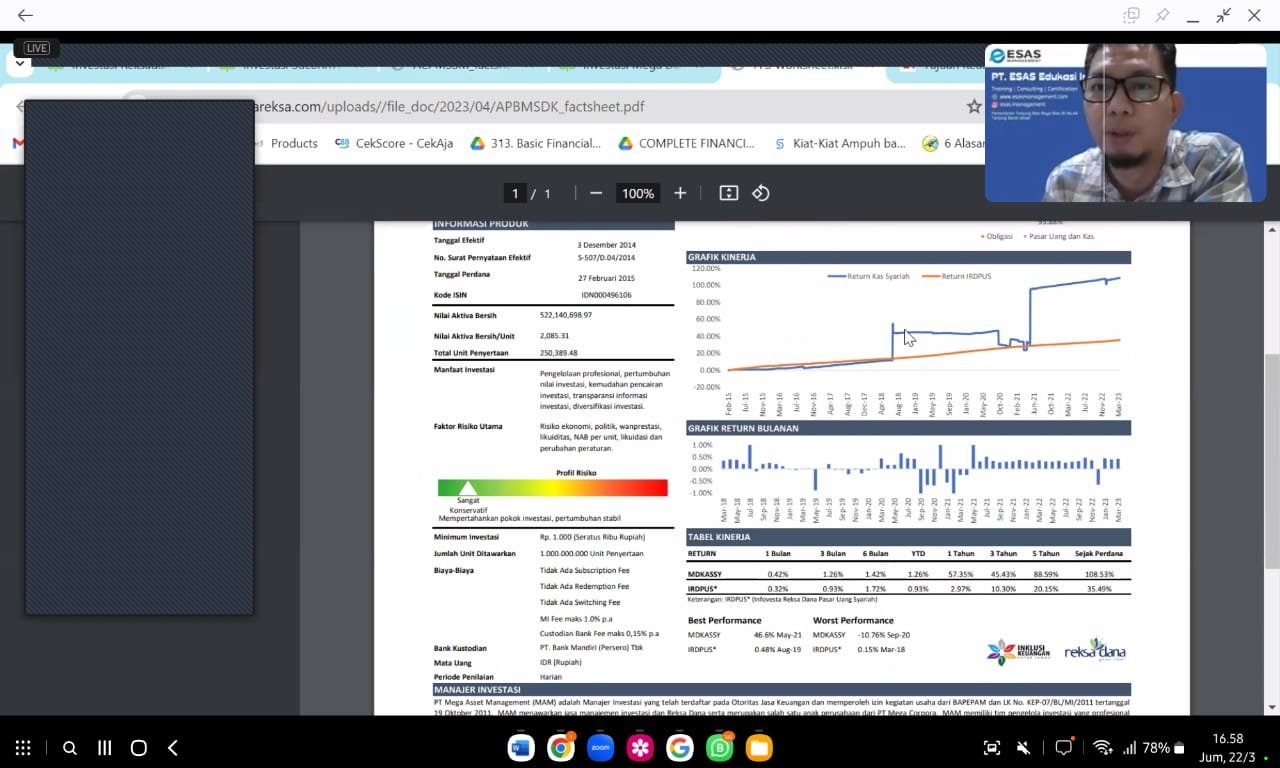Open Wi-Fi settings from the tray icon

pos(1103,748)
